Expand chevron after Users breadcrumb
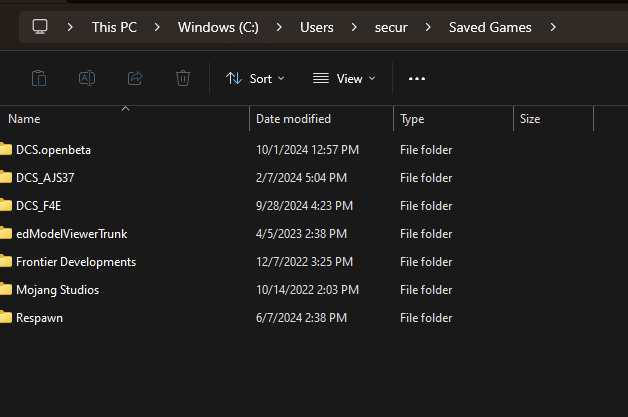Viewport: 628px width, 417px height. point(354,27)
